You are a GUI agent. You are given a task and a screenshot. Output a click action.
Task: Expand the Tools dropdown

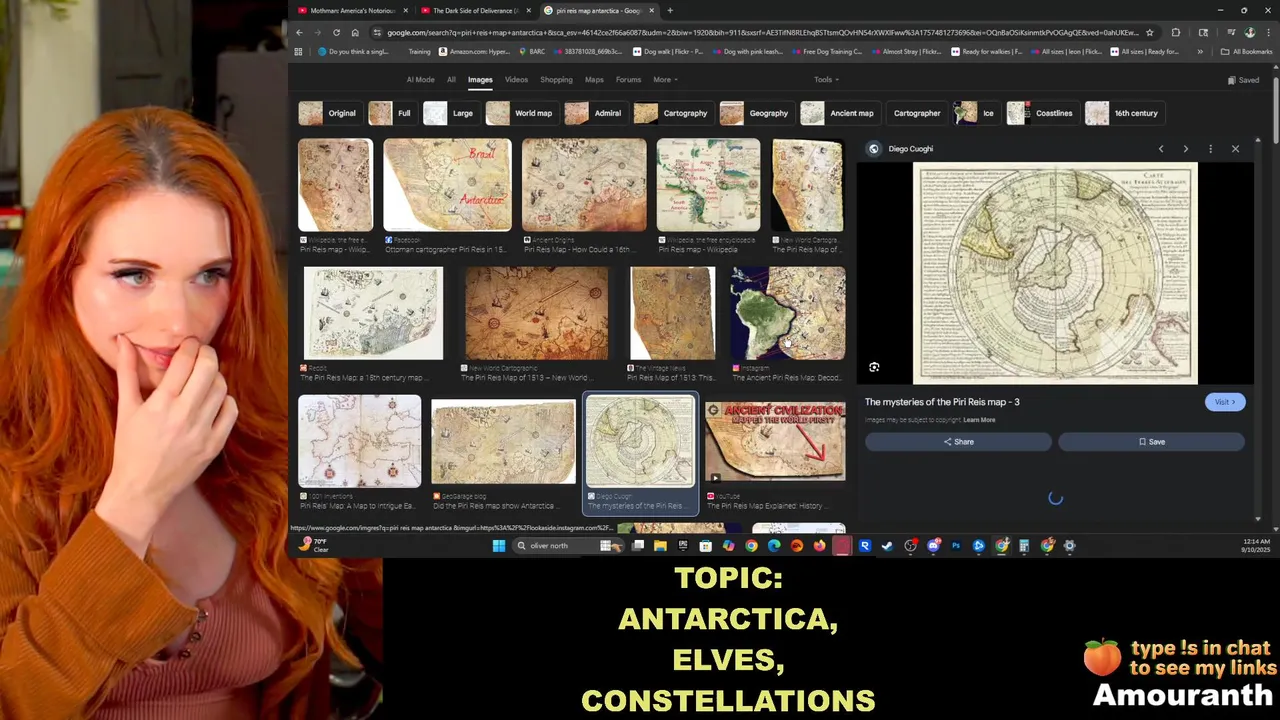tap(826, 80)
